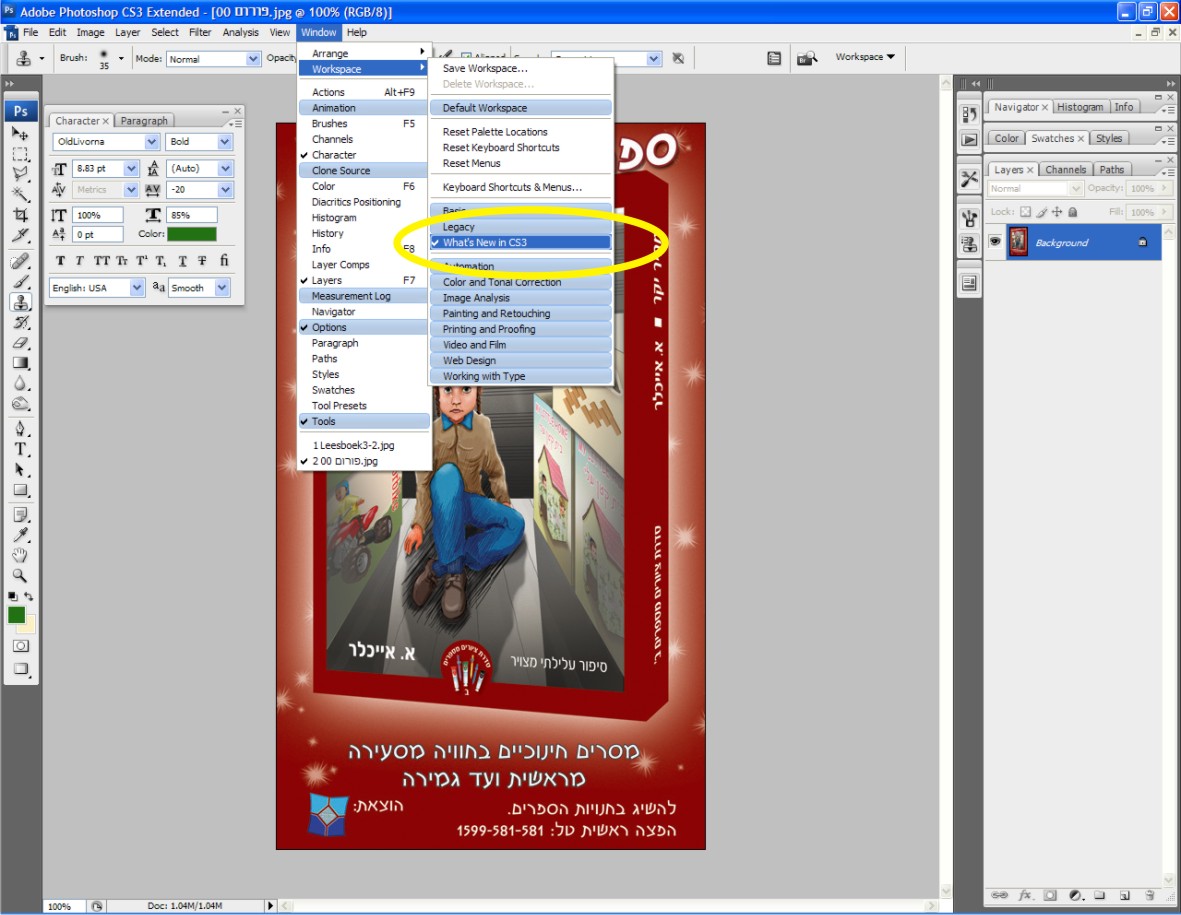Toggle Strikethrough in Character panel
This screenshot has height=915, width=1181.
[x=202, y=261]
